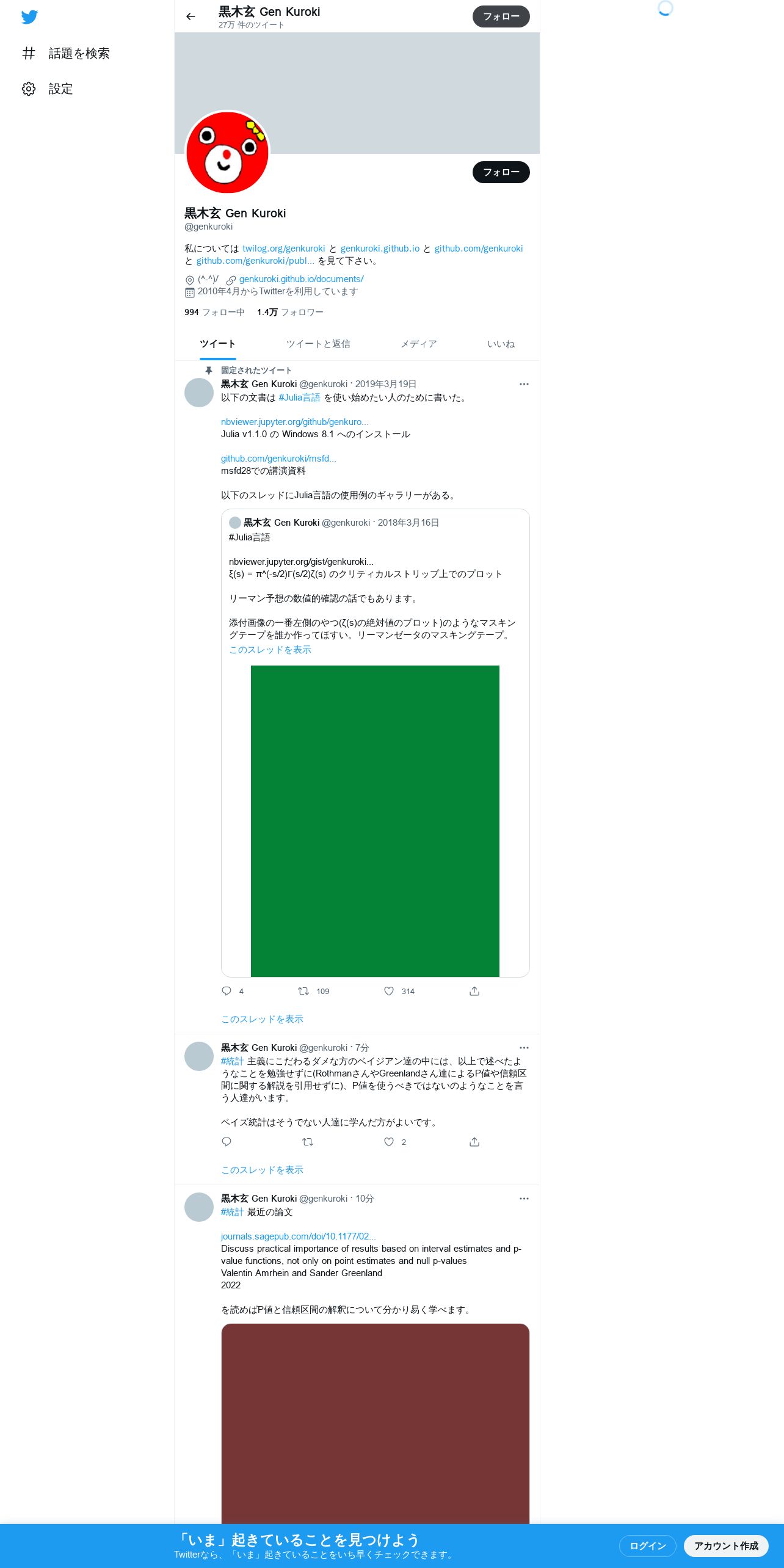Go back using the header arrow
This screenshot has height=1568, width=784.
pyautogui.click(x=191, y=16)
